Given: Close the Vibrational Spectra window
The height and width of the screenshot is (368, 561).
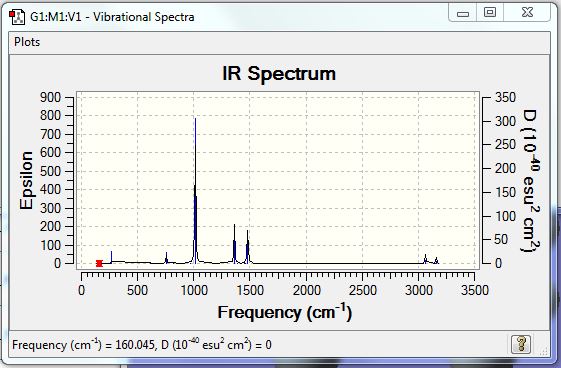Looking at the screenshot, I should point(527,13).
